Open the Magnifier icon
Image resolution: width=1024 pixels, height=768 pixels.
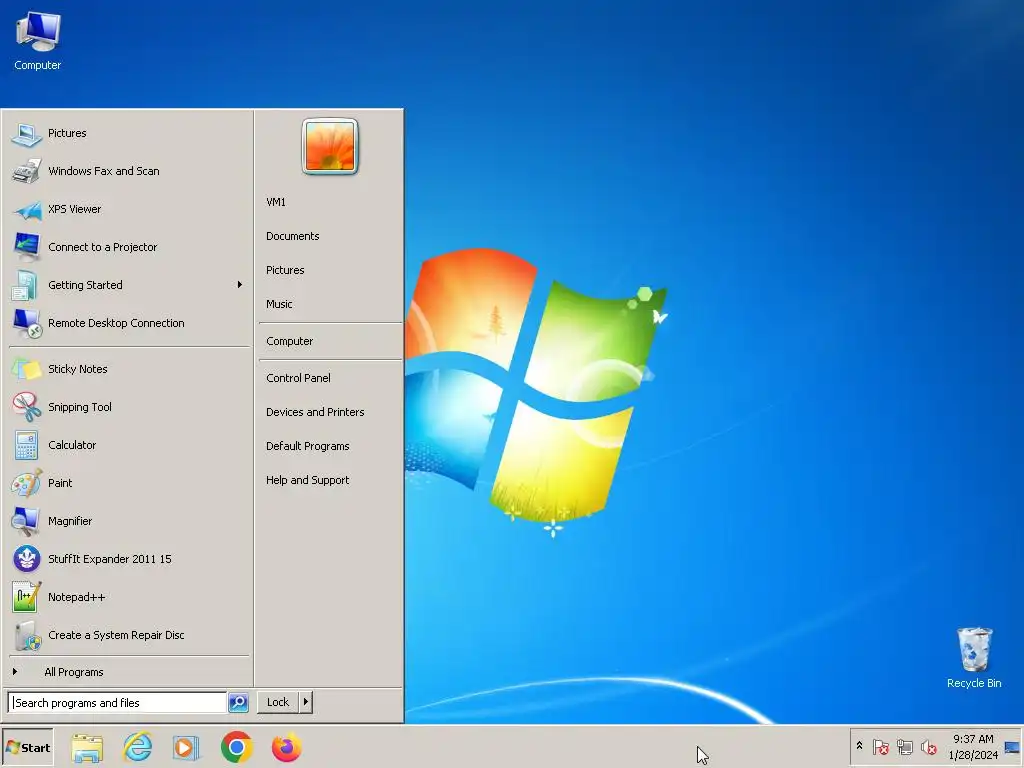[x=26, y=521]
